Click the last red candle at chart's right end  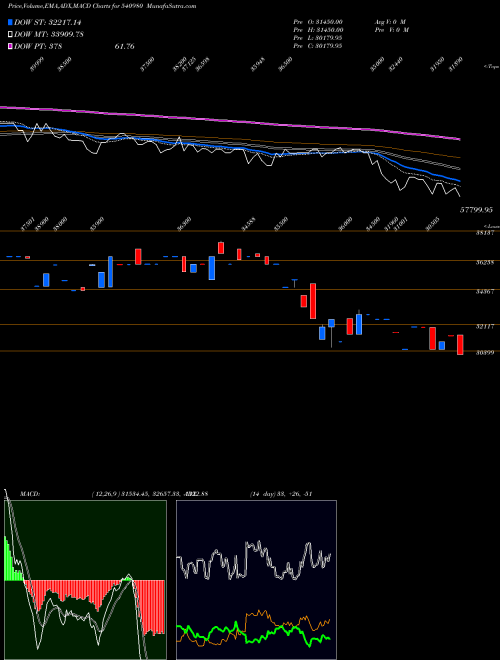pos(460,345)
